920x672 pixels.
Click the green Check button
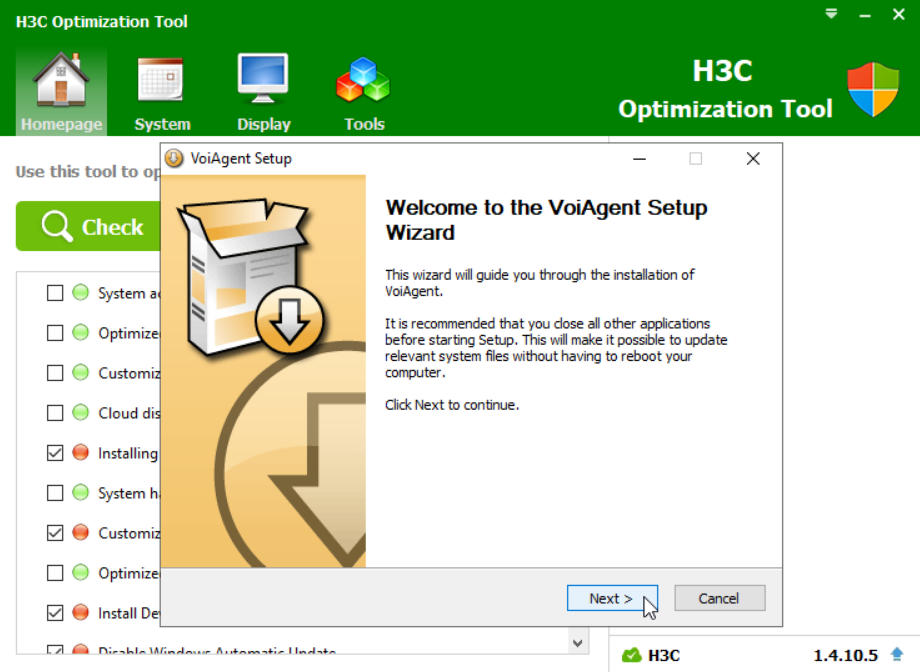coord(88,227)
